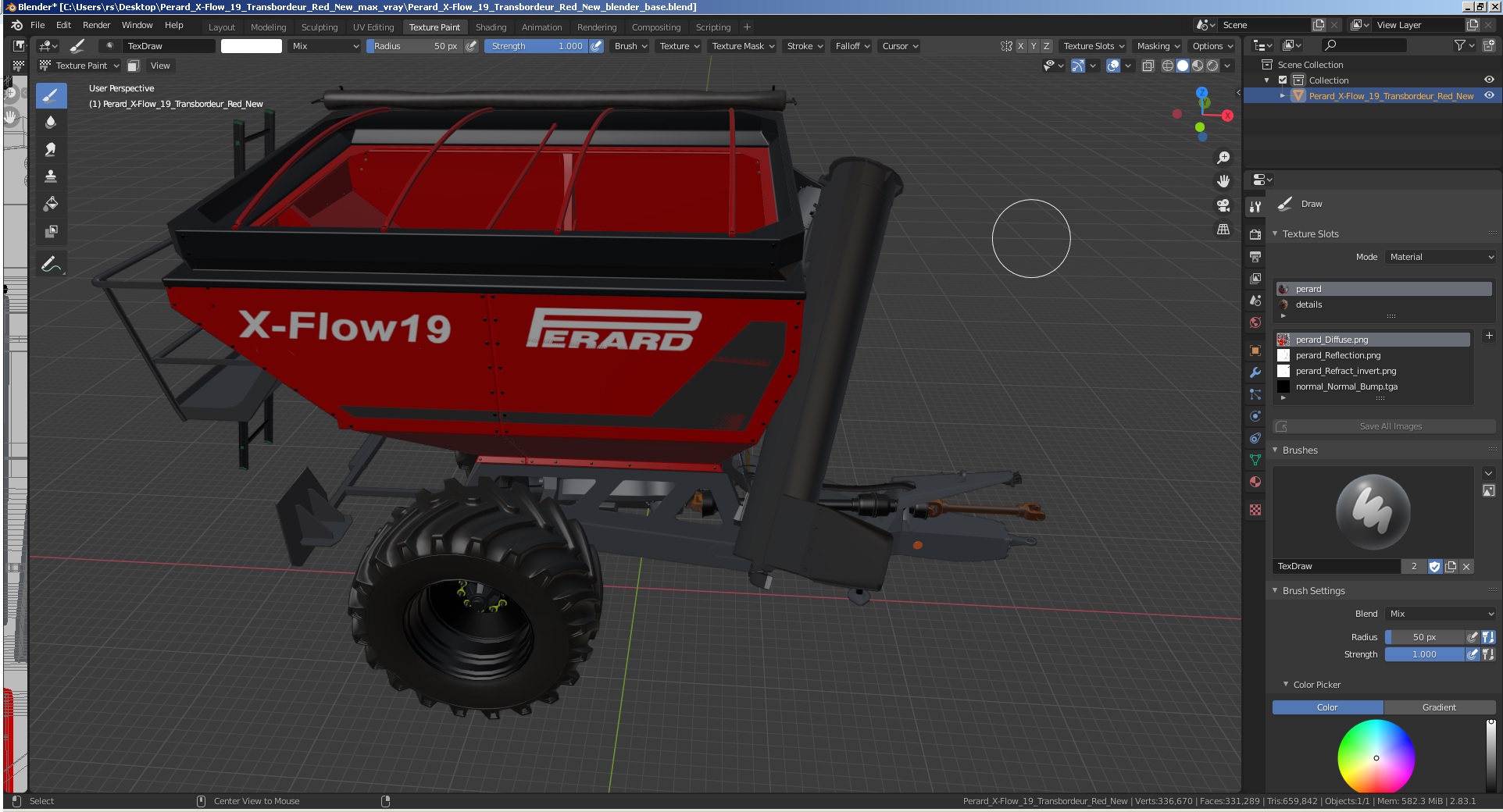The image size is (1503, 812).
Task: Open Texture properties checker tab
Action: click(x=1255, y=510)
